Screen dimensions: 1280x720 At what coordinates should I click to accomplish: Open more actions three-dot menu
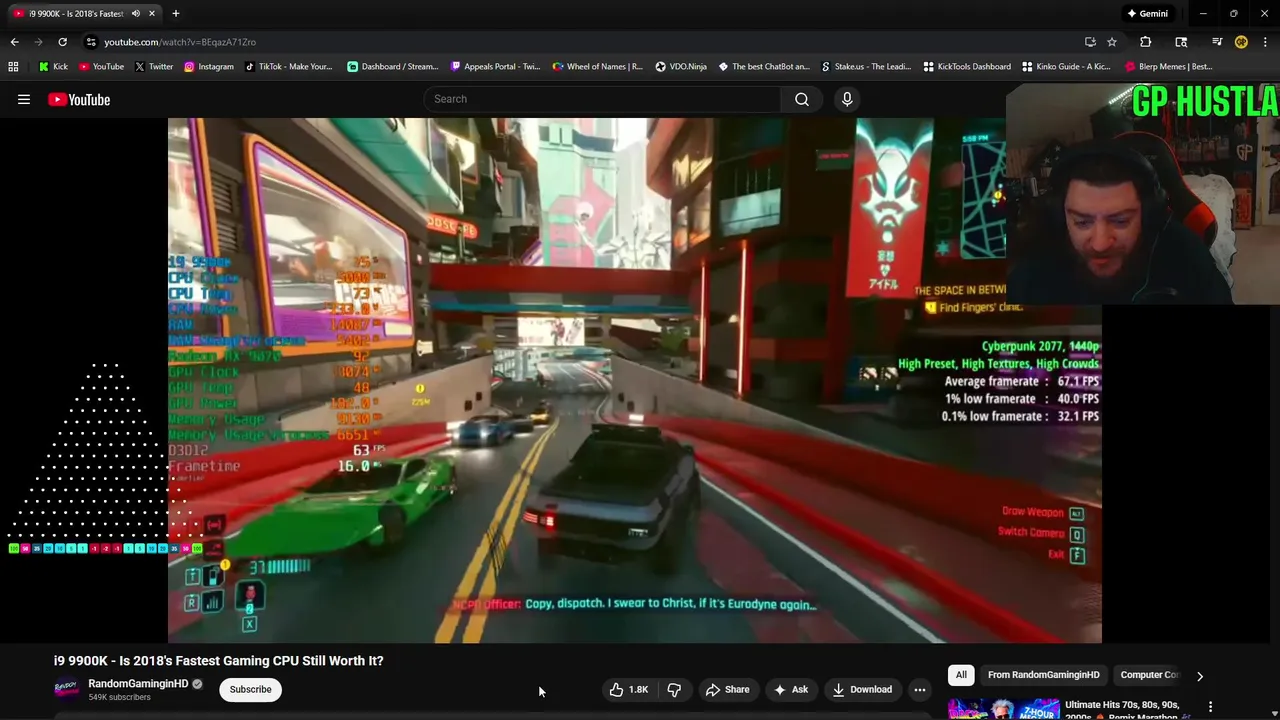[x=920, y=689]
